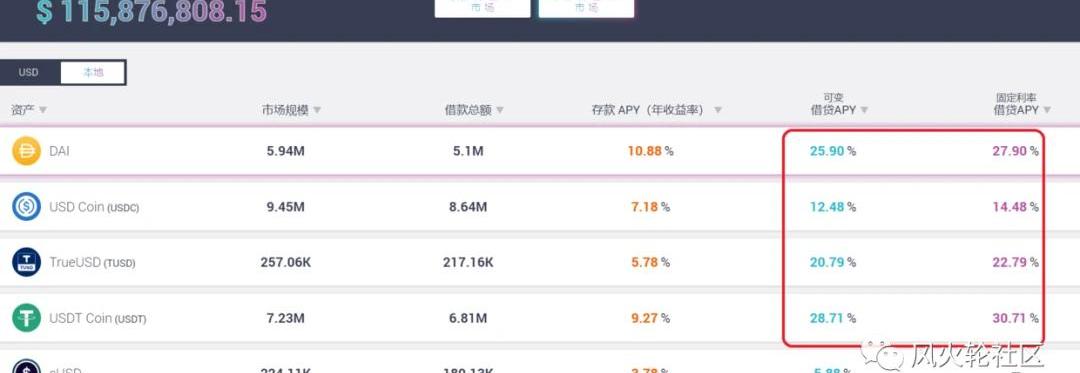Click the TrueUSD (TUSD) logo icon
Viewport: 1080px width, 373px height.
[x=27, y=262]
